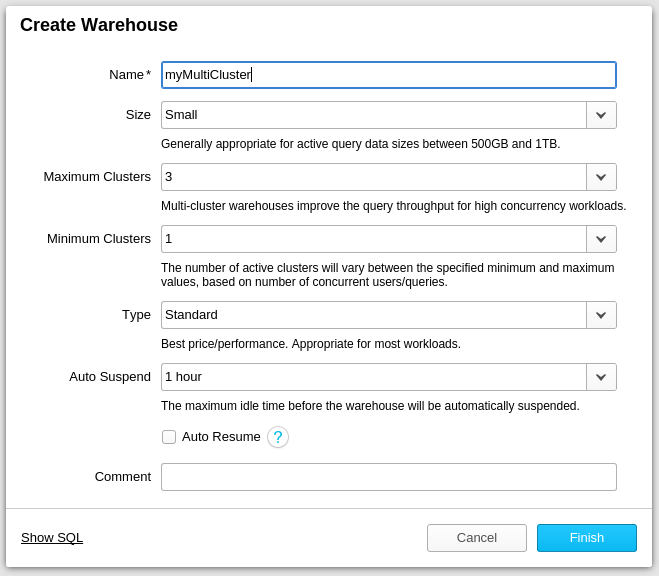Click the Maximum Clusters chevron arrow
659x576 pixels.
[601, 177]
